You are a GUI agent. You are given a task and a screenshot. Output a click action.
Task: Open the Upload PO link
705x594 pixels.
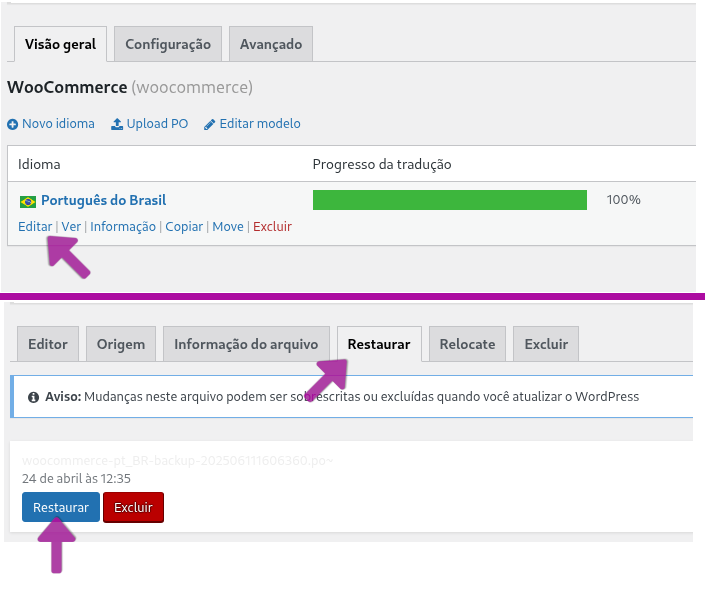[157, 124]
